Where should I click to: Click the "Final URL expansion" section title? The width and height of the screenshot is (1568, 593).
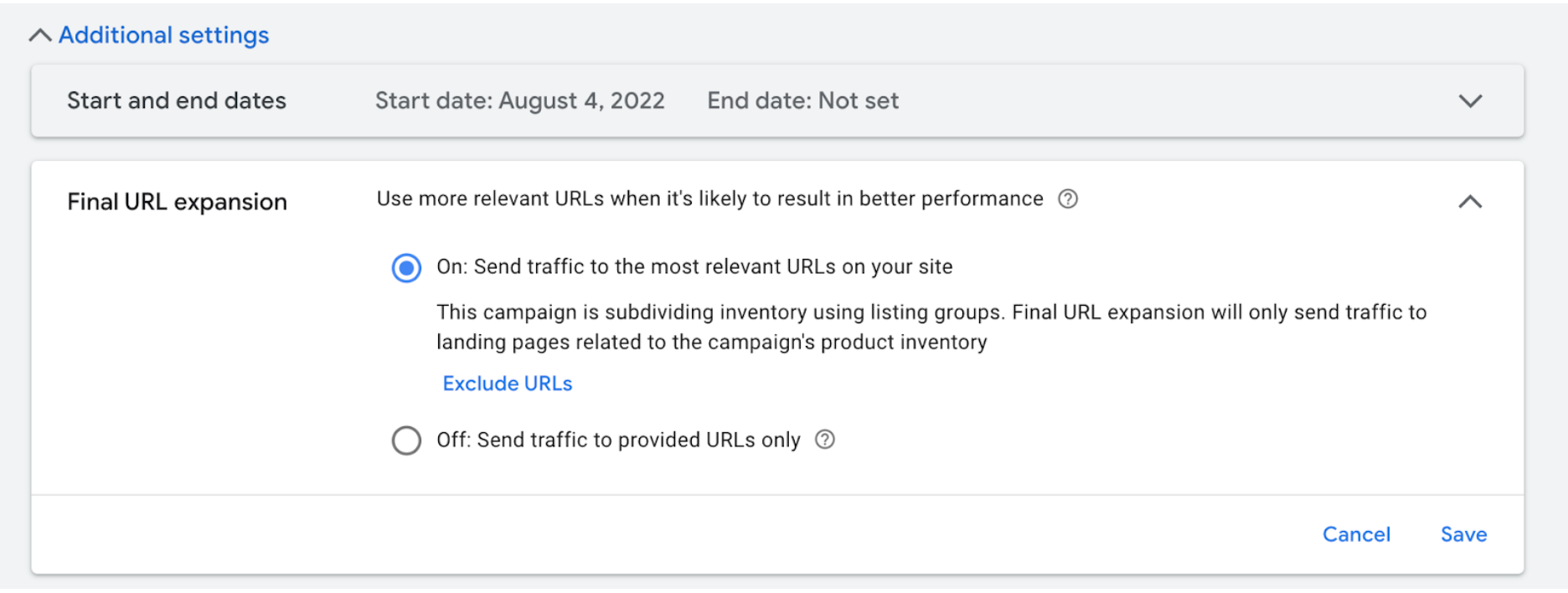coord(176,201)
